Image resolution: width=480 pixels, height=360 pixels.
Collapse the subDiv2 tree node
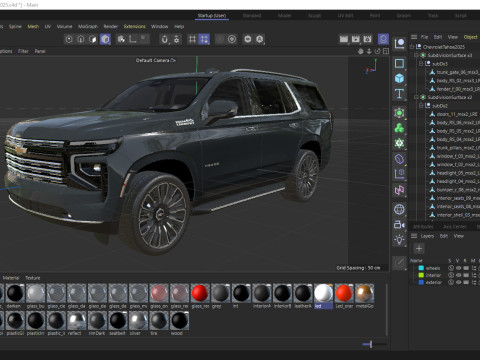point(421,105)
